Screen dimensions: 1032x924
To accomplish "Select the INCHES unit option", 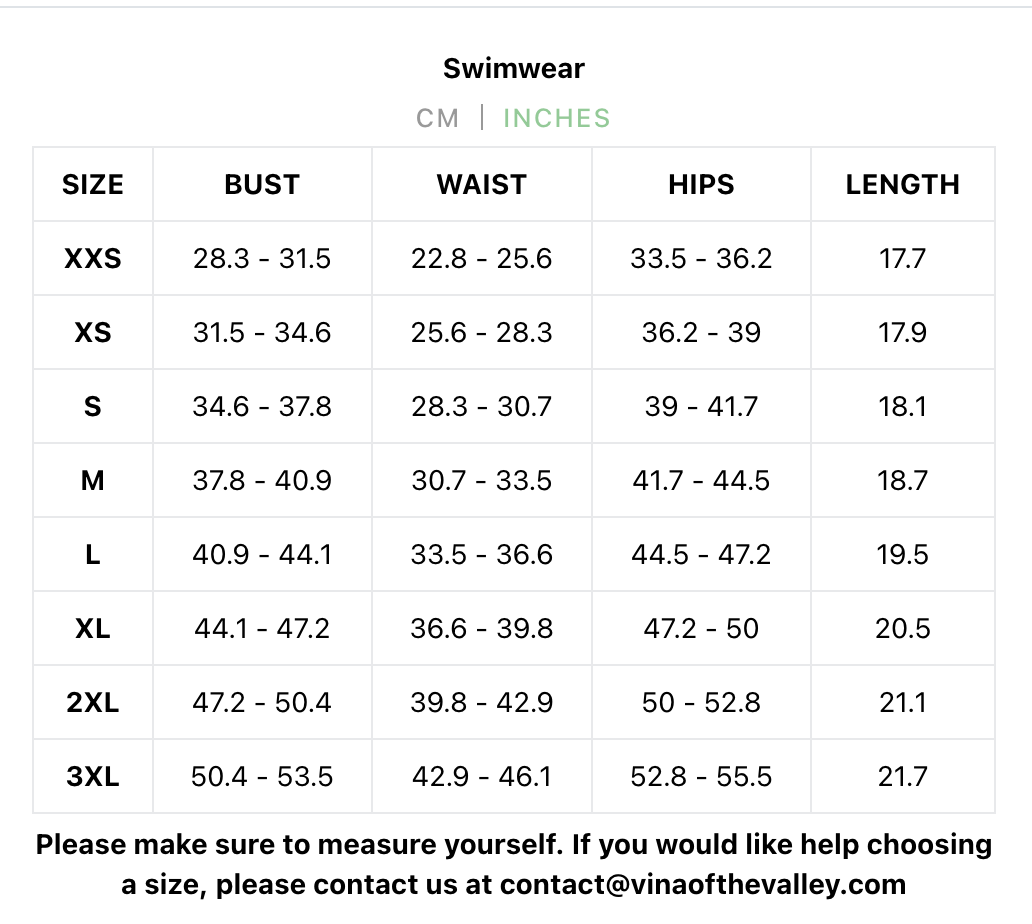I will 556,118.
